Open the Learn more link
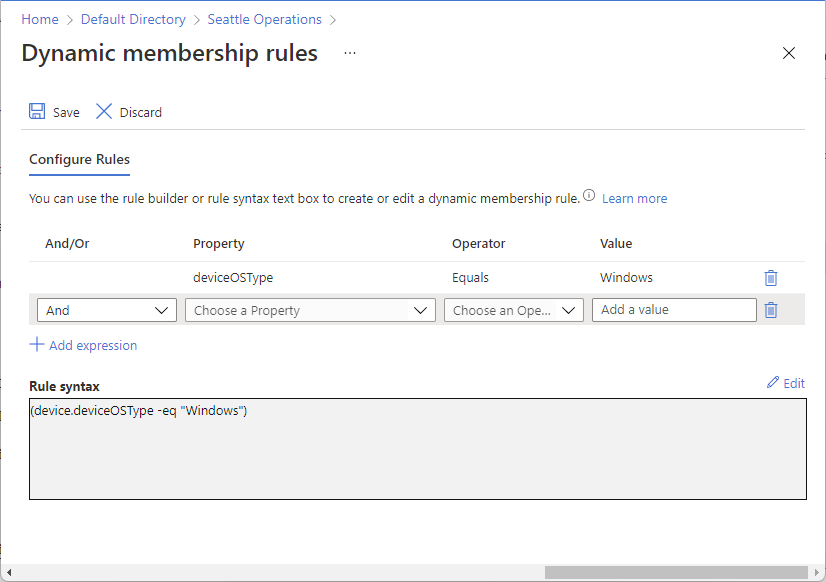This screenshot has height=582, width=826. coord(634,199)
